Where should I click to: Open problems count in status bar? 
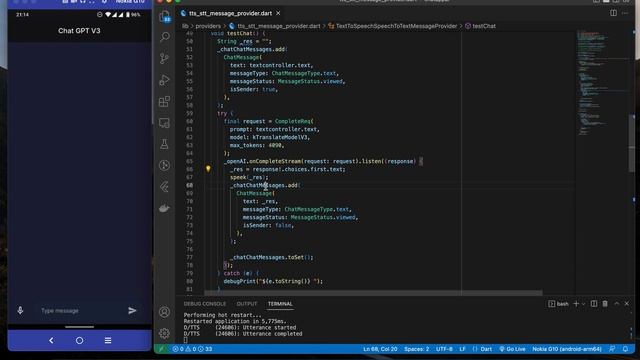tap(192, 349)
